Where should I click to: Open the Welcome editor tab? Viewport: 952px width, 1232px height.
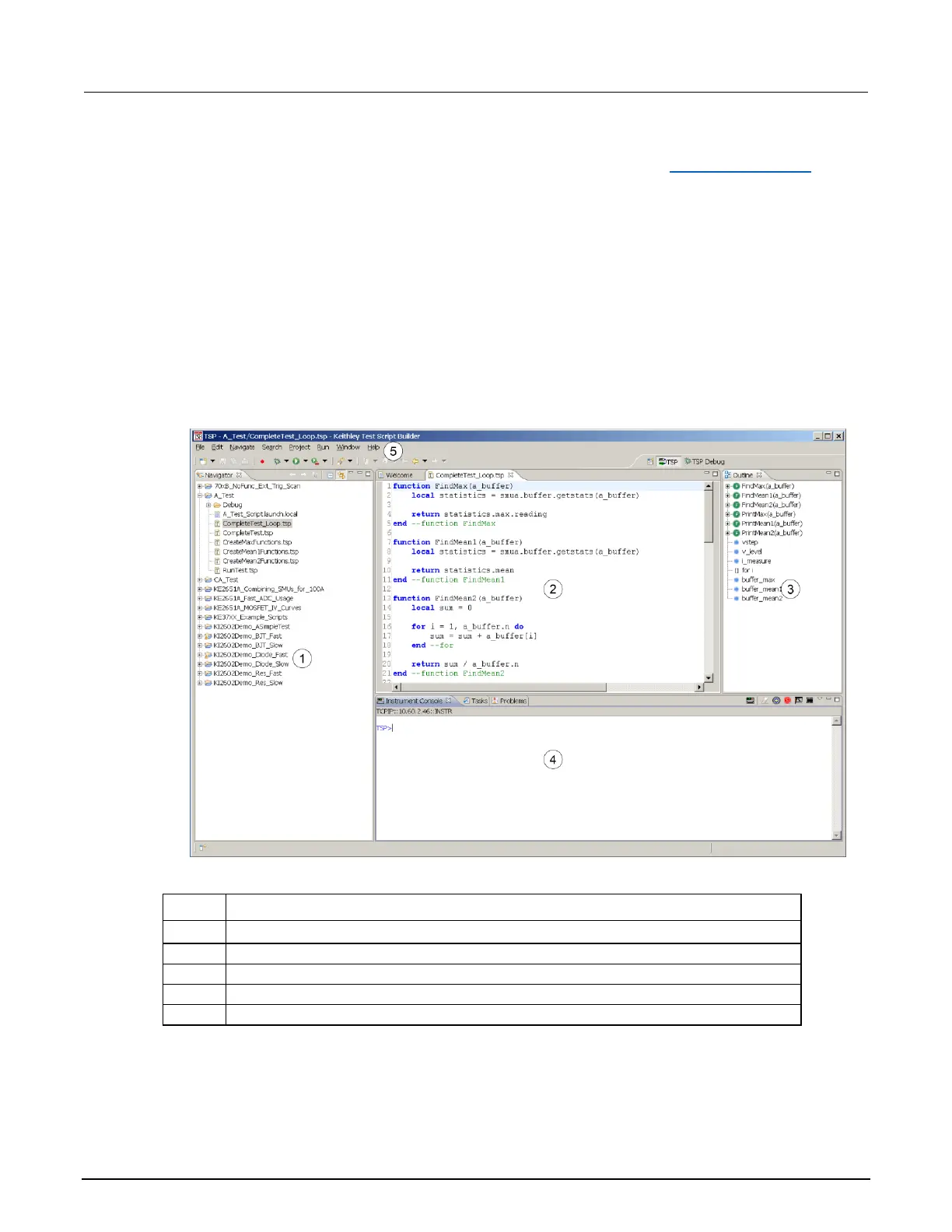pos(399,475)
